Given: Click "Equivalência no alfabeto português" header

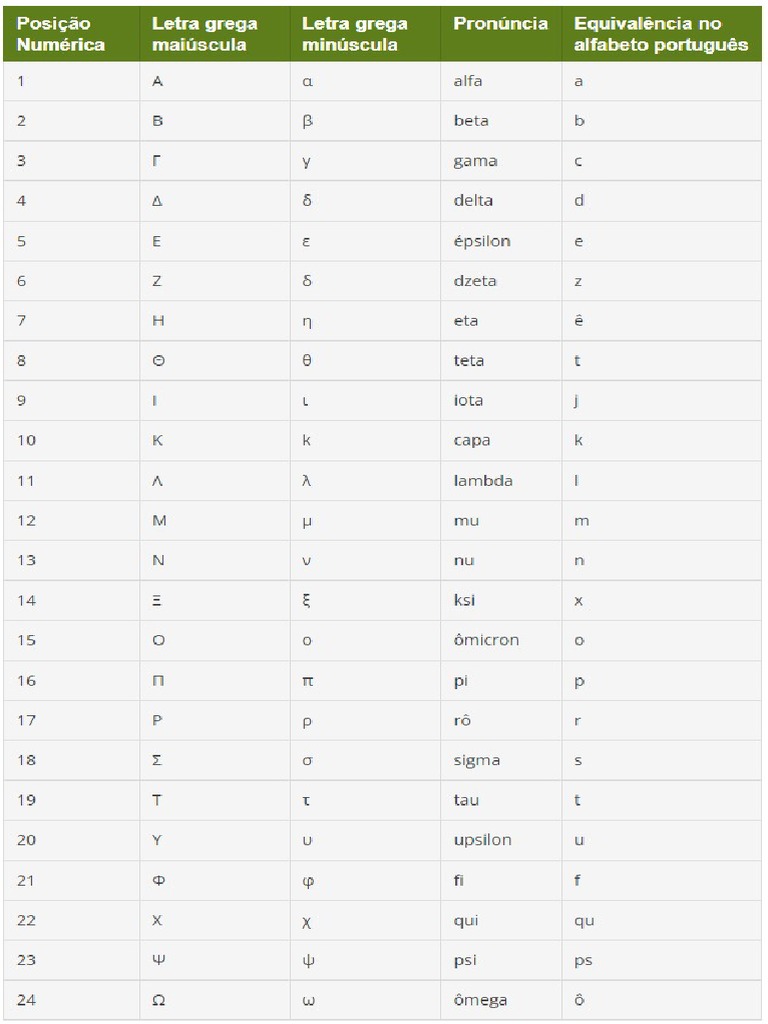Looking at the screenshot, I should [x=661, y=34].
